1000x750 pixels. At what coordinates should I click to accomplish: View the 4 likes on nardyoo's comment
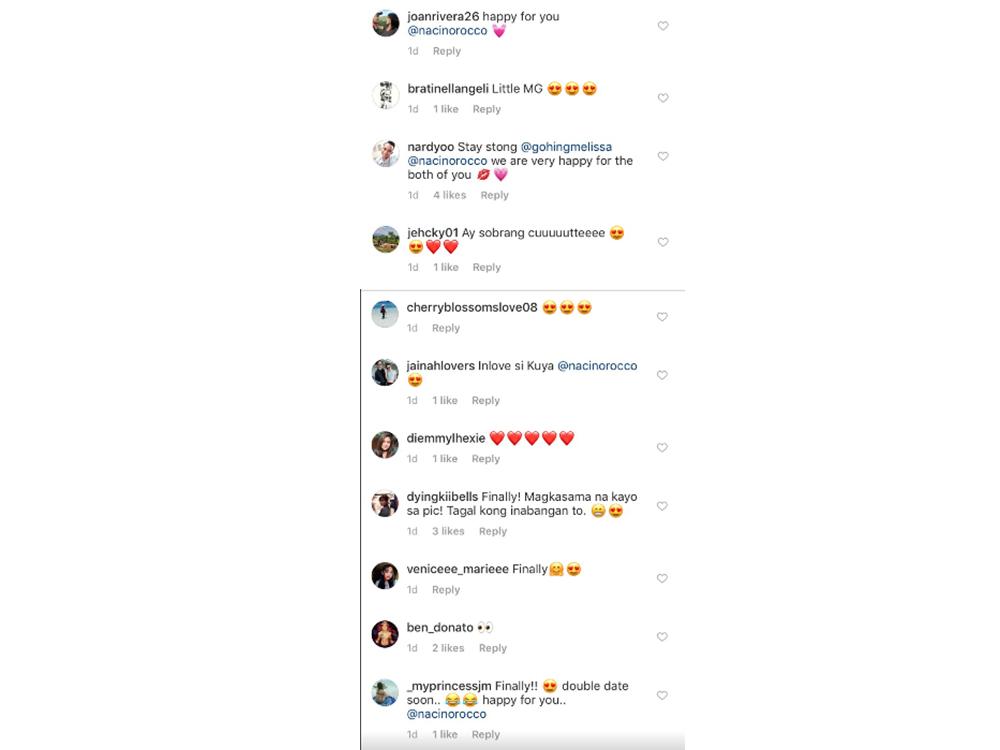point(450,195)
